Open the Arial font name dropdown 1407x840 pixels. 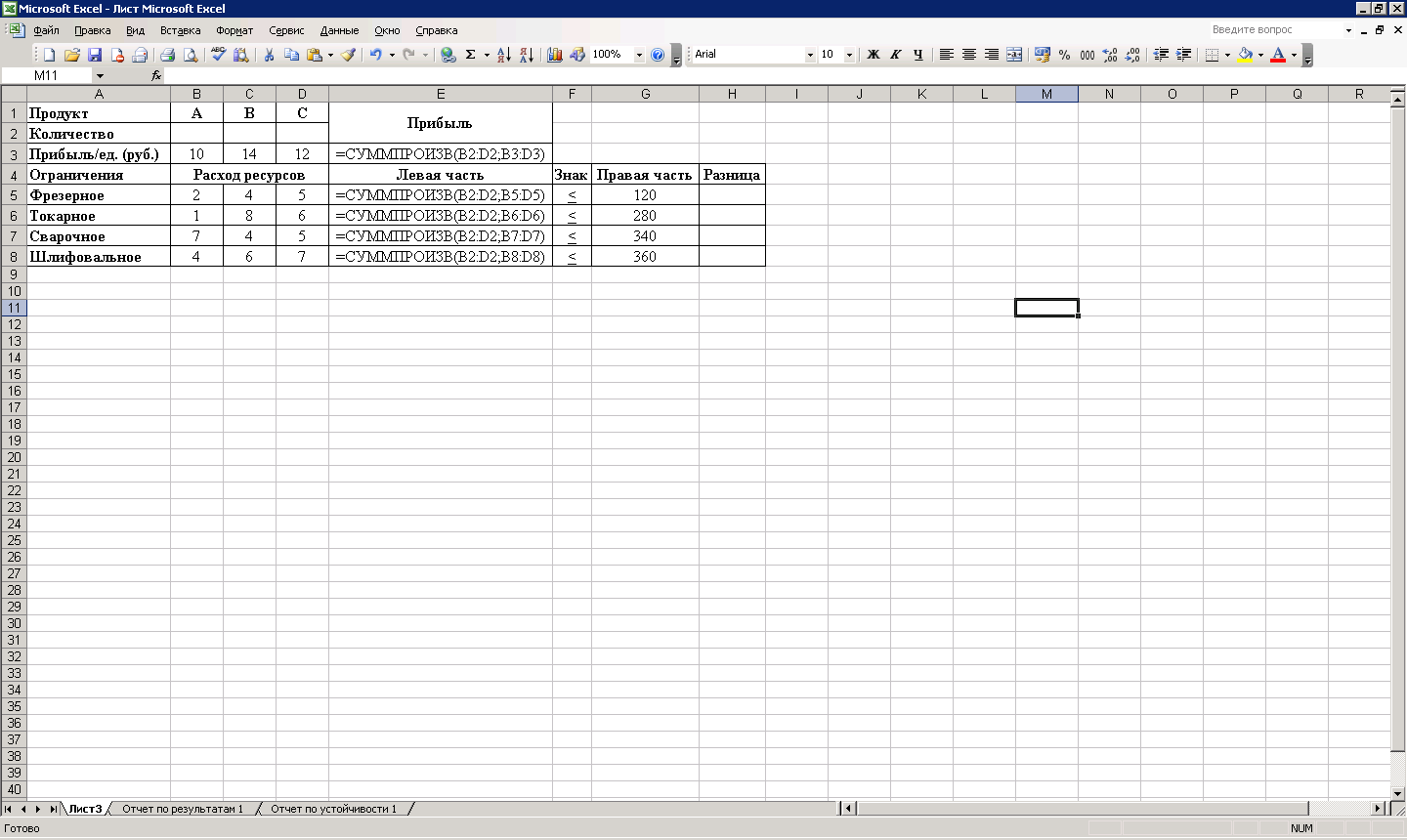click(810, 55)
